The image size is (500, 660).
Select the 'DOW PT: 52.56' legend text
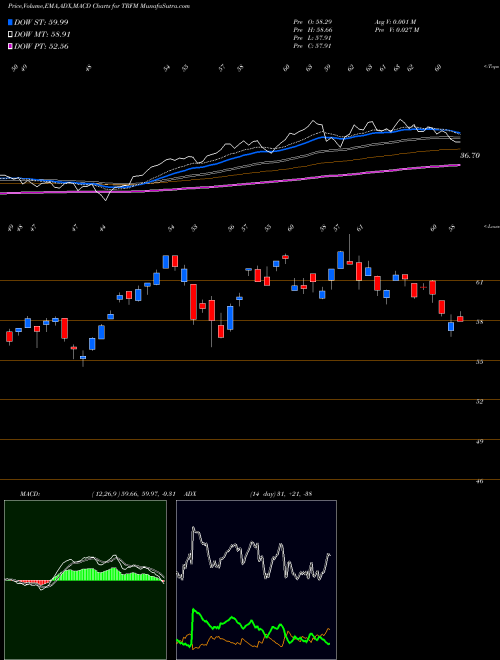pyautogui.click(x=41, y=46)
